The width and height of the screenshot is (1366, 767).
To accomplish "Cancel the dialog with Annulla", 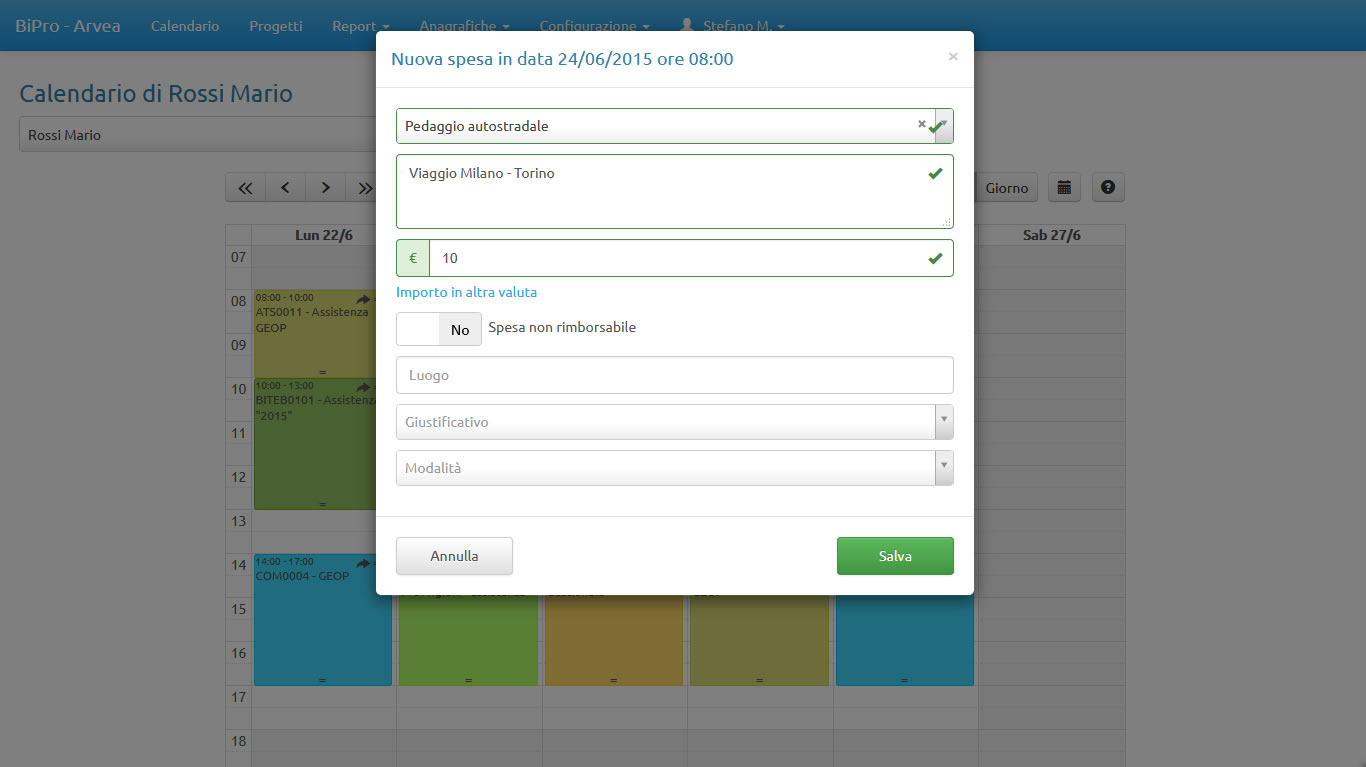I will (x=454, y=556).
